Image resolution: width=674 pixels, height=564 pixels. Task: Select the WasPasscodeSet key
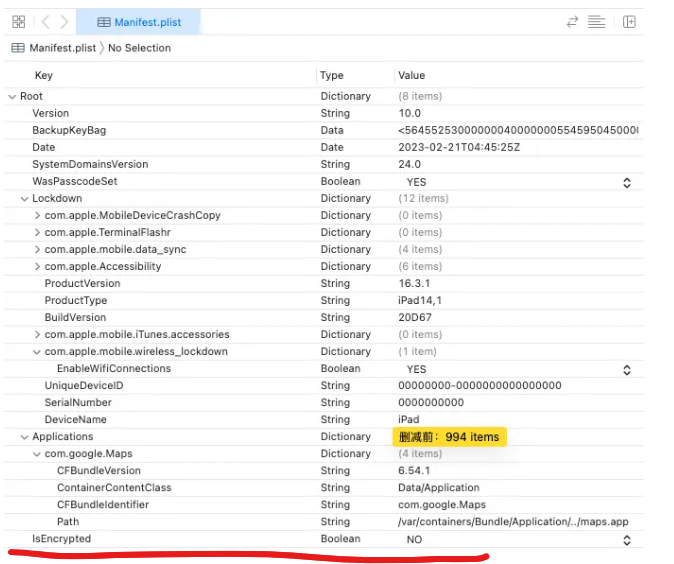74,181
